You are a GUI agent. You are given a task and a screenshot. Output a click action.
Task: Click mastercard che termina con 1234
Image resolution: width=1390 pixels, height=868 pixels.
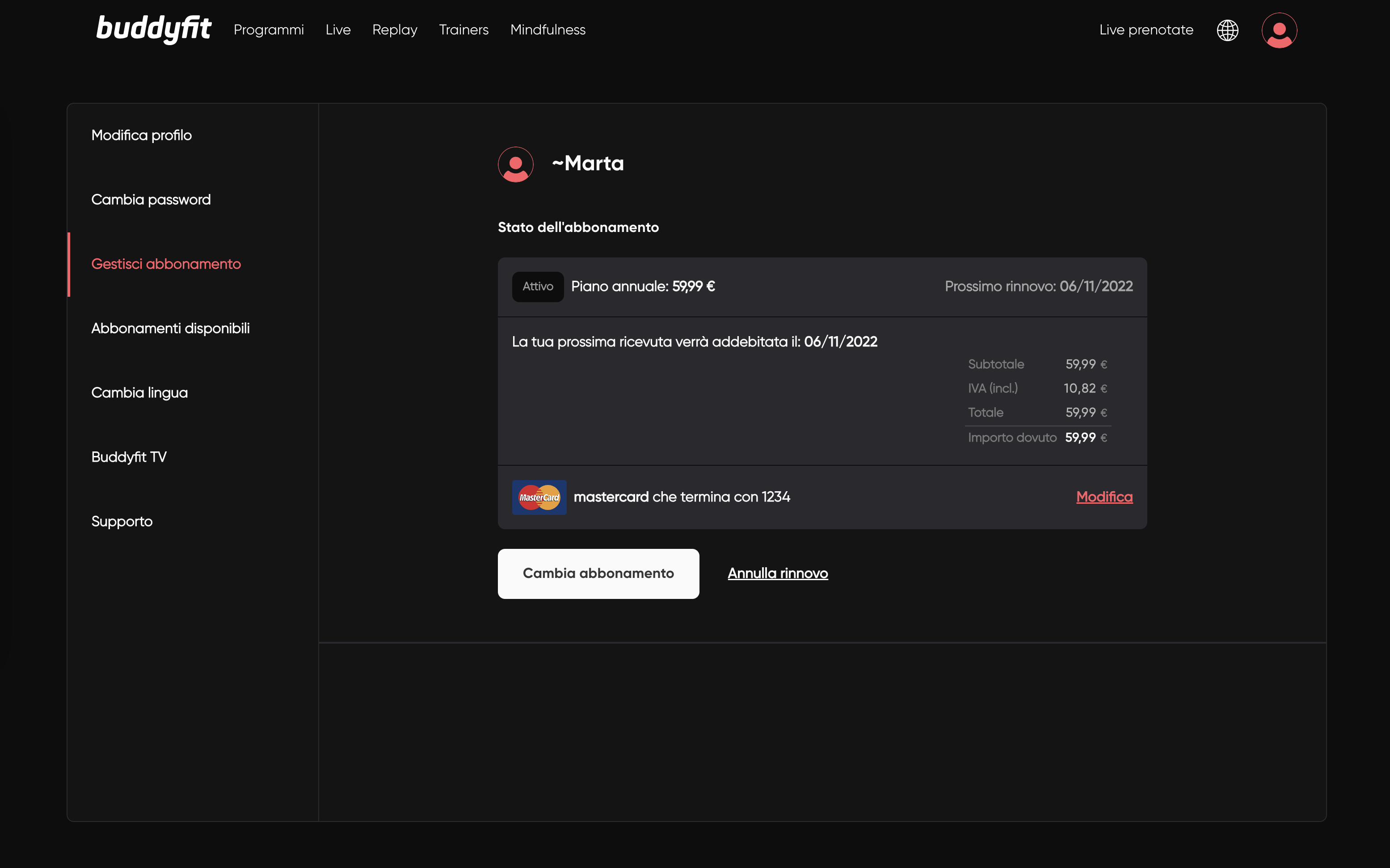click(682, 497)
